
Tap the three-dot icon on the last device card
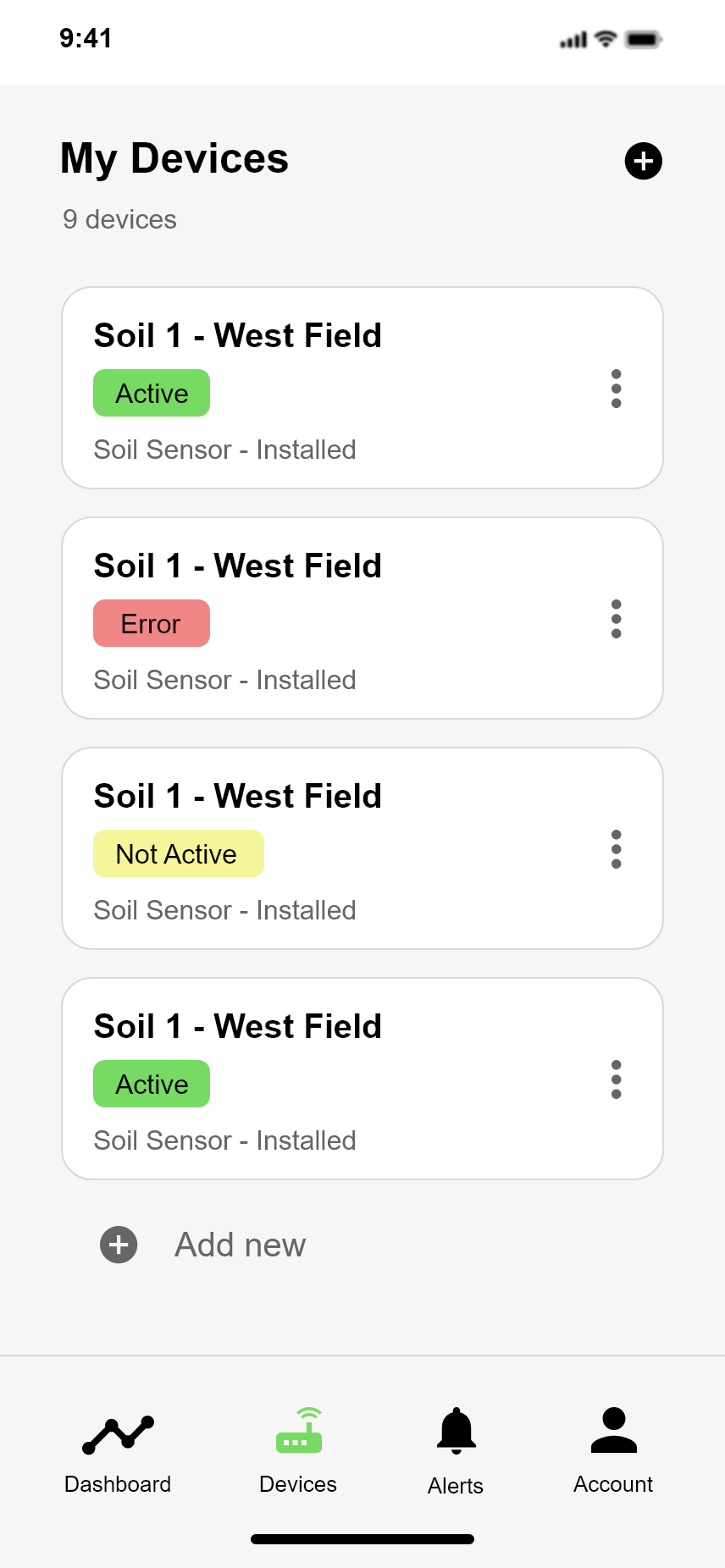pyautogui.click(x=617, y=1079)
